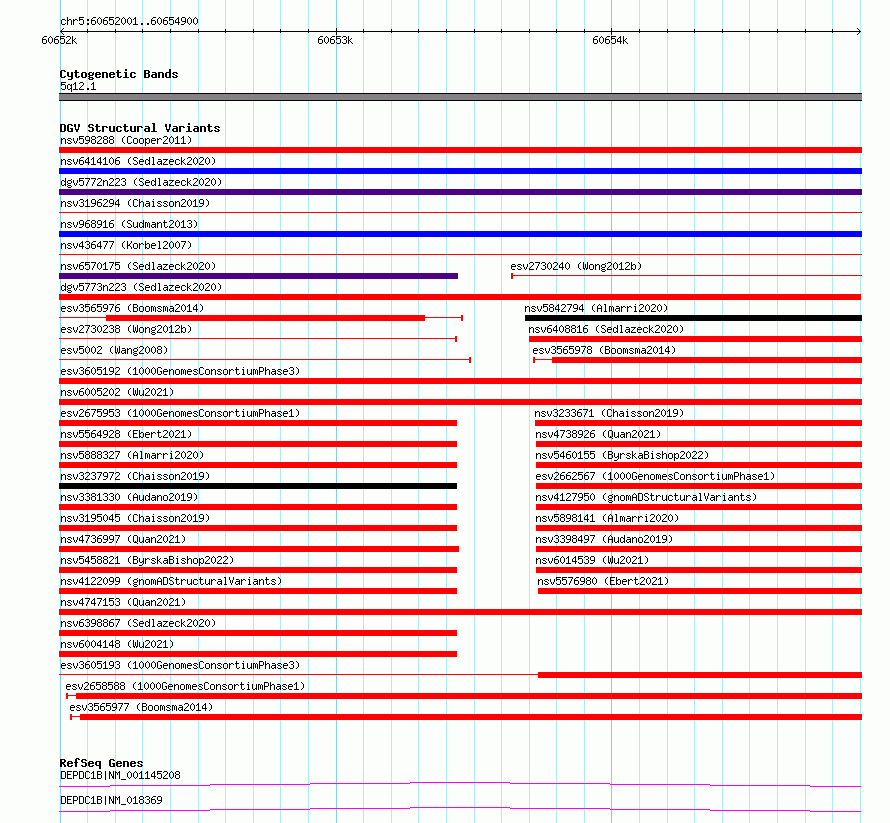Click the red bar under esv3565978
890x823 pixels.
[707, 360]
